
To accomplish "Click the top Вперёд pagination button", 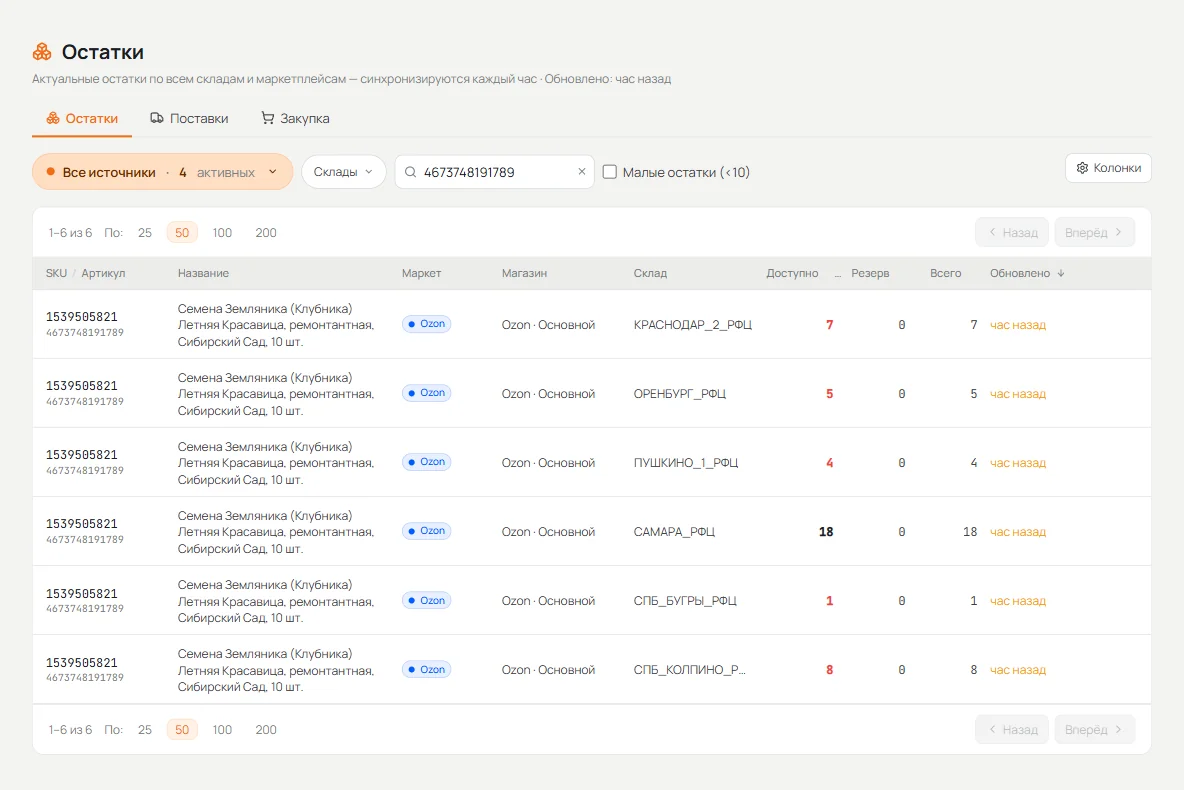I will coord(1094,233).
